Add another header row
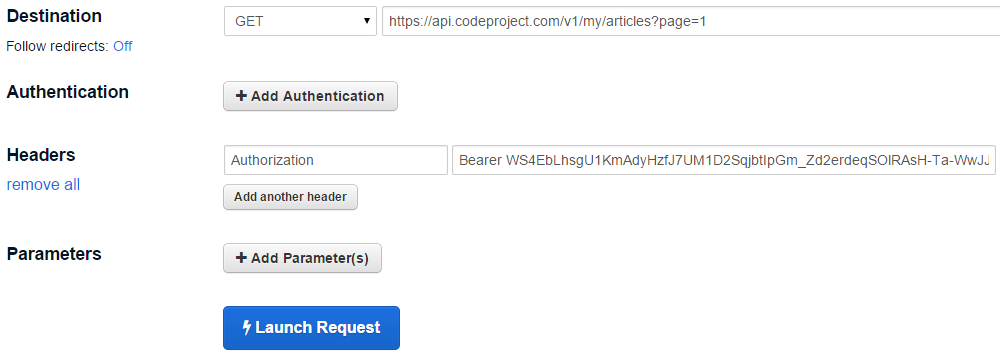Image resolution: width=1000 pixels, height=361 pixels. tap(290, 197)
